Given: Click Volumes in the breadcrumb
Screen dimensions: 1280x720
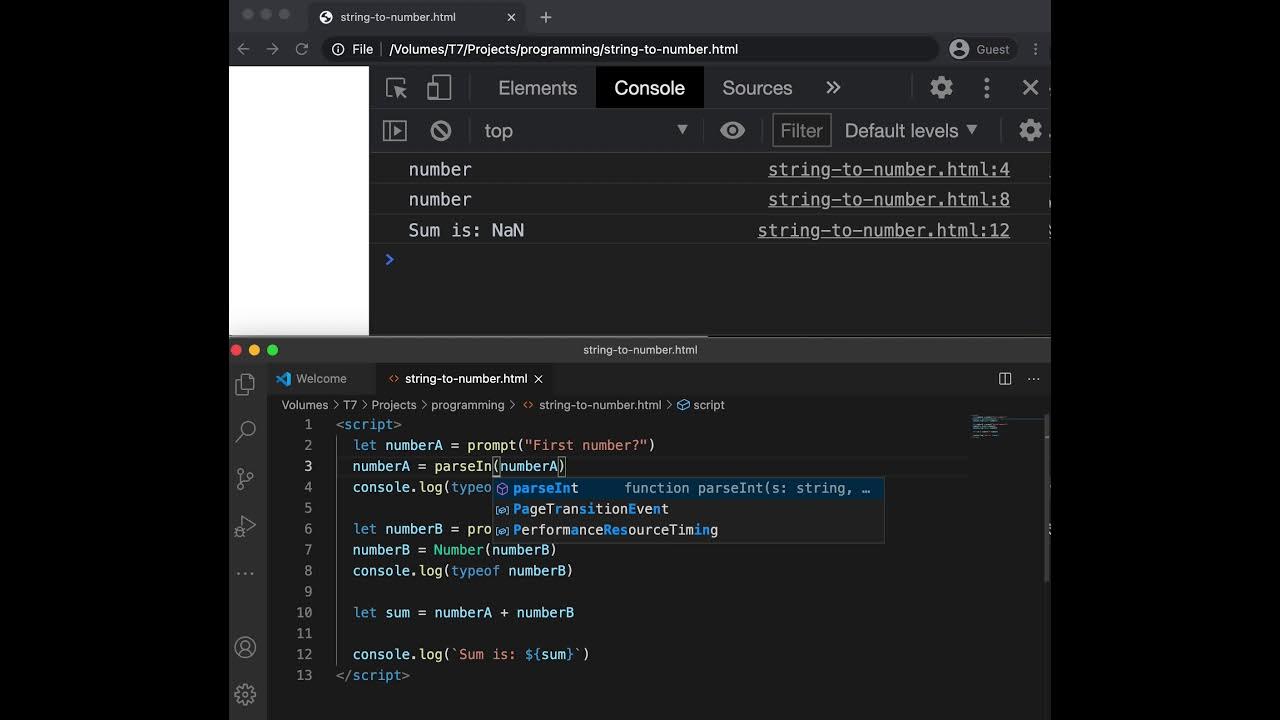Looking at the screenshot, I should point(305,405).
